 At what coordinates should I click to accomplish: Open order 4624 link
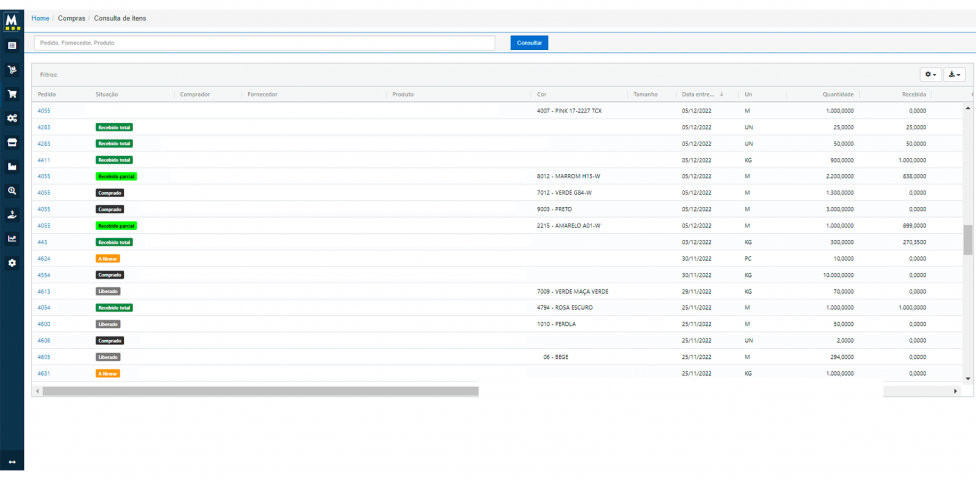(44, 258)
